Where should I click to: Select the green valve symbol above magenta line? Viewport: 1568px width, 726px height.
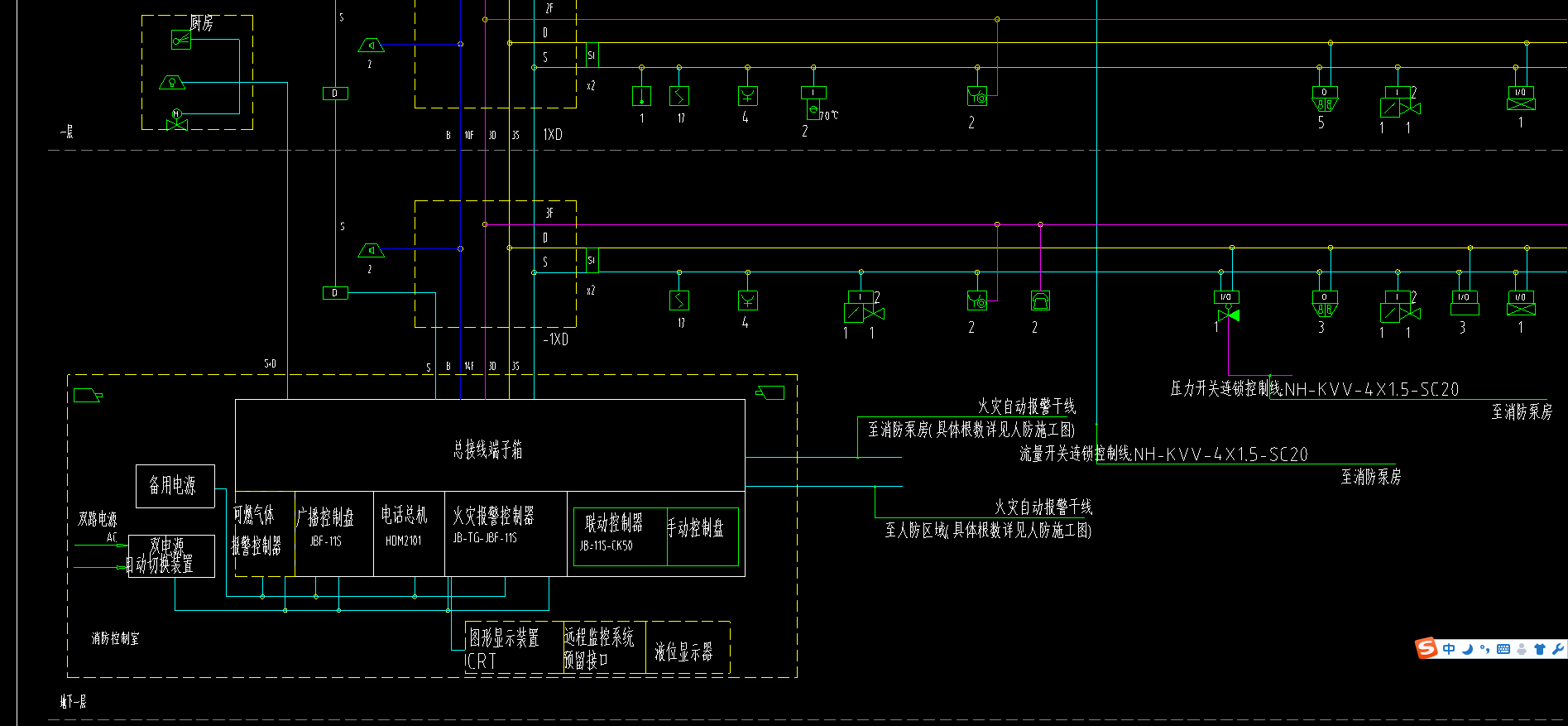click(x=1229, y=315)
